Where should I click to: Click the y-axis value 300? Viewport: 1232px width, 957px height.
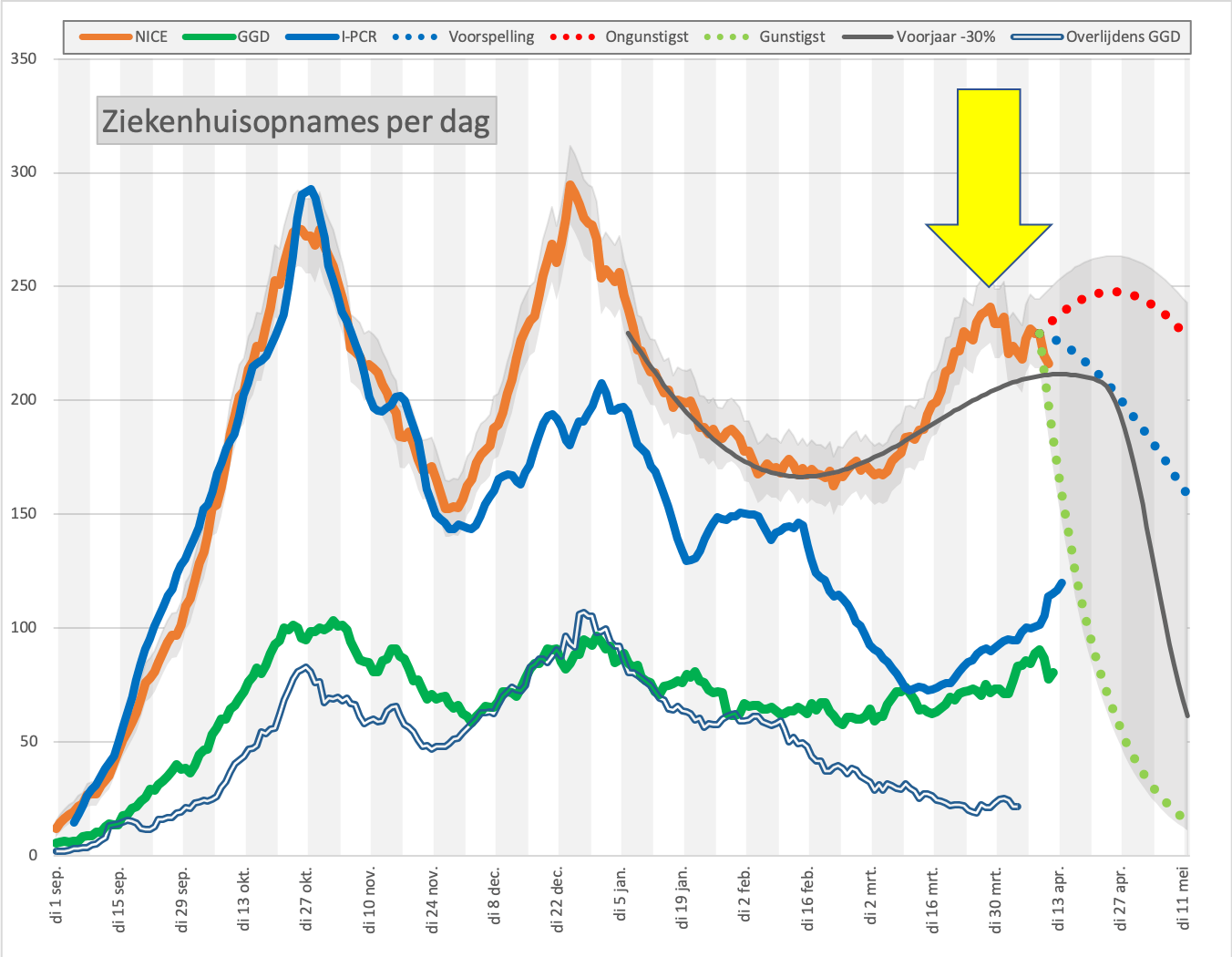point(24,172)
